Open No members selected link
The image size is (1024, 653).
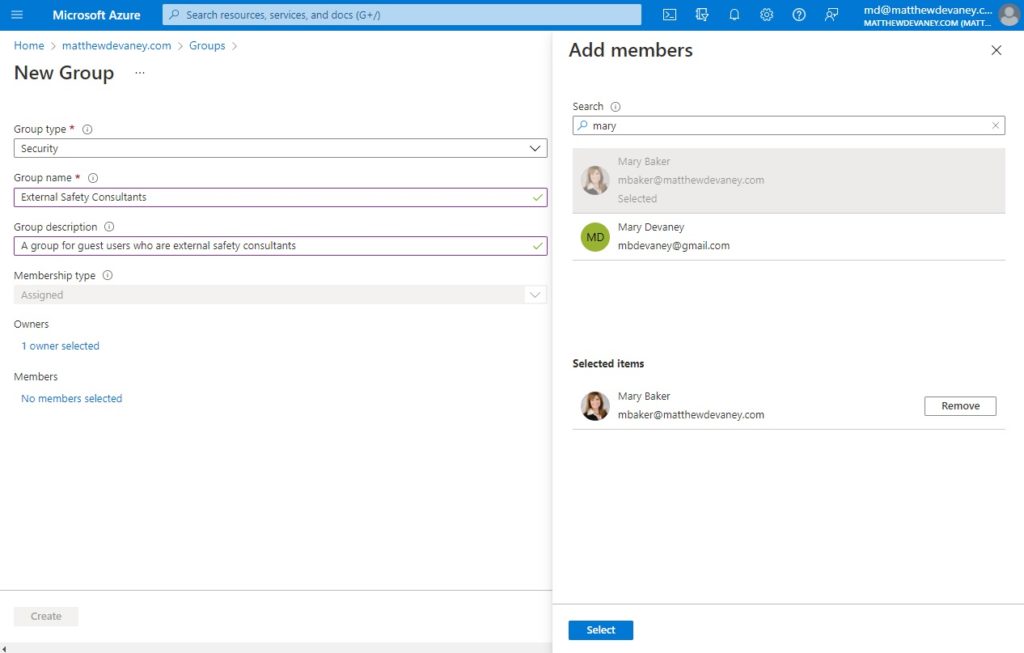tap(71, 398)
